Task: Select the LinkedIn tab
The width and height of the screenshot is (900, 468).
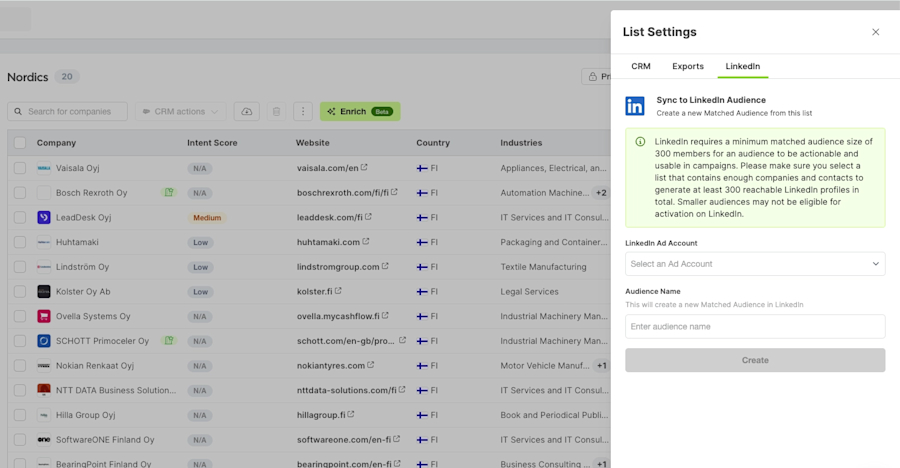Action: pos(743,66)
